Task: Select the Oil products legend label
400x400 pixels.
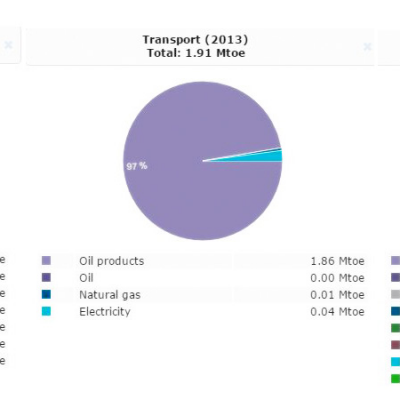Action: coord(112,261)
